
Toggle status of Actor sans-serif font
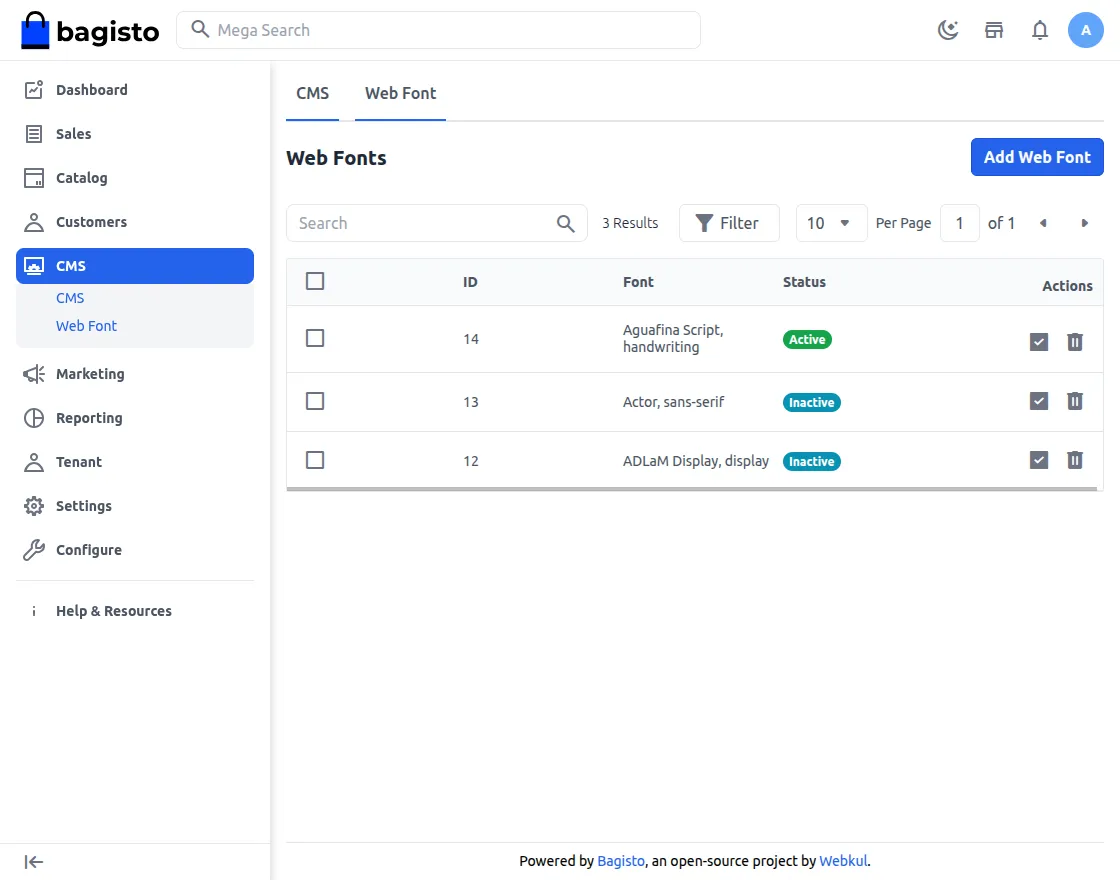pyautogui.click(x=1039, y=401)
